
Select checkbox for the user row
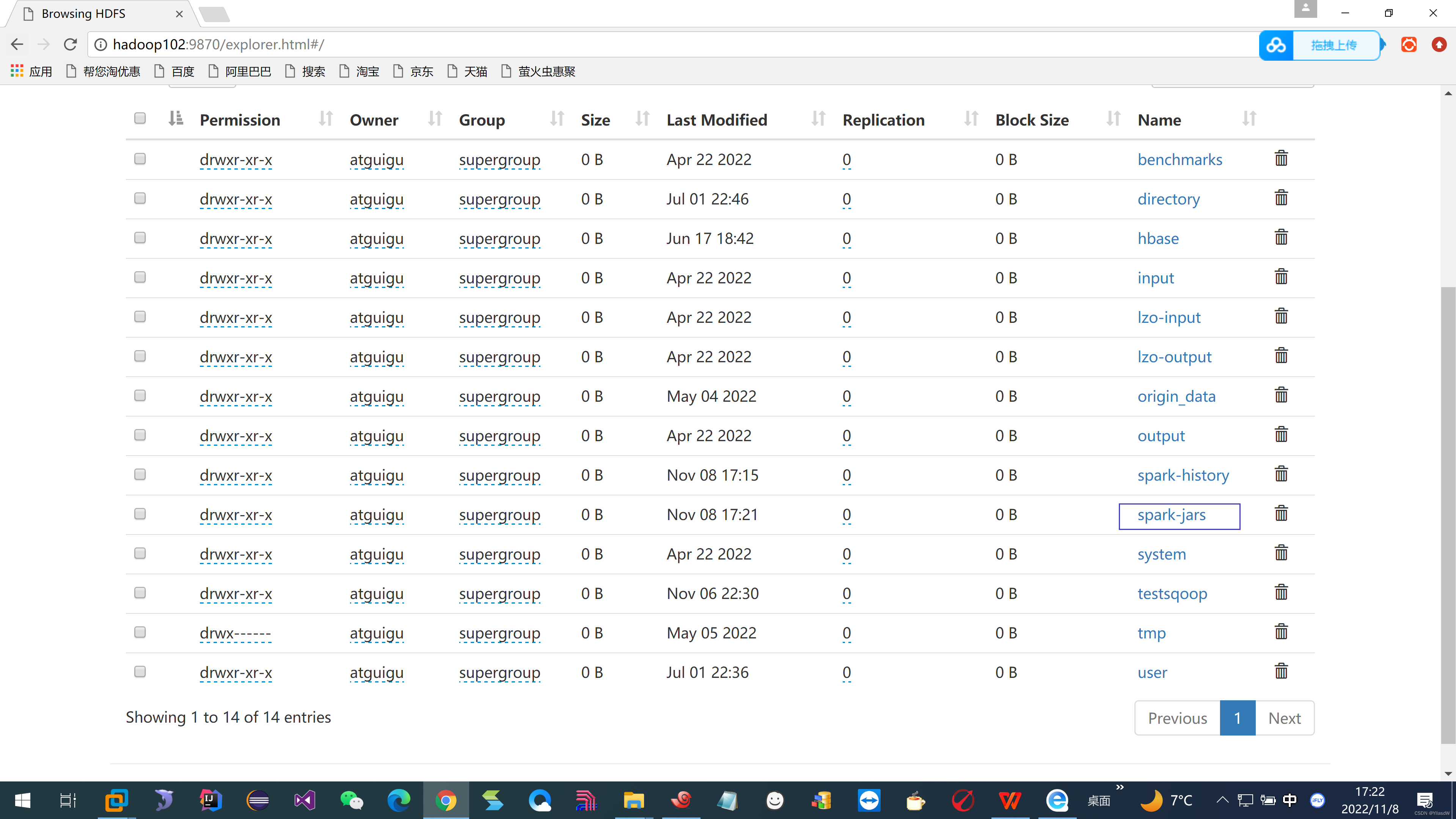(140, 671)
